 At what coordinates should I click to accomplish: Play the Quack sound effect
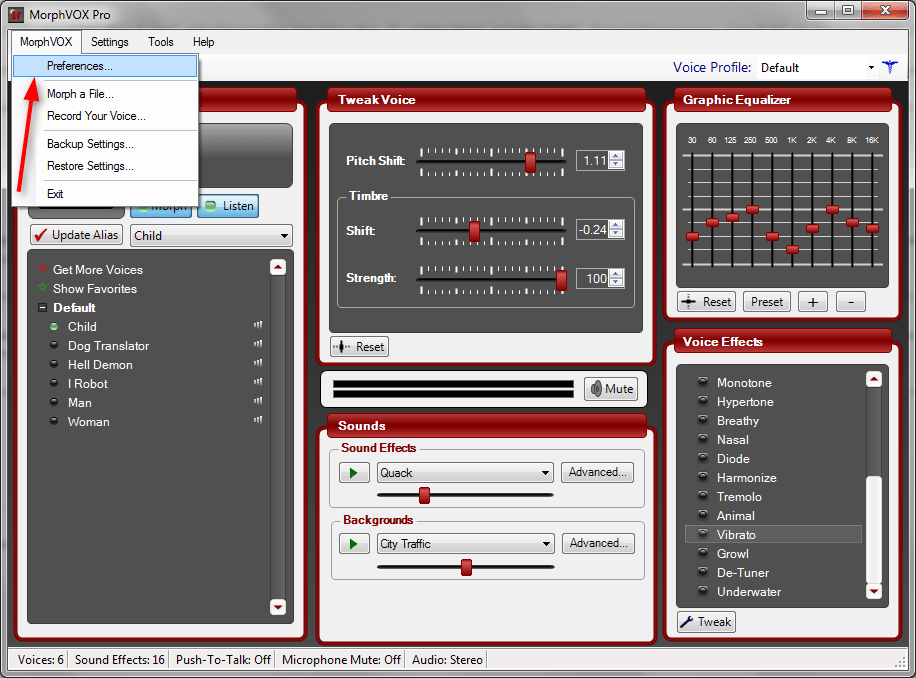(354, 472)
